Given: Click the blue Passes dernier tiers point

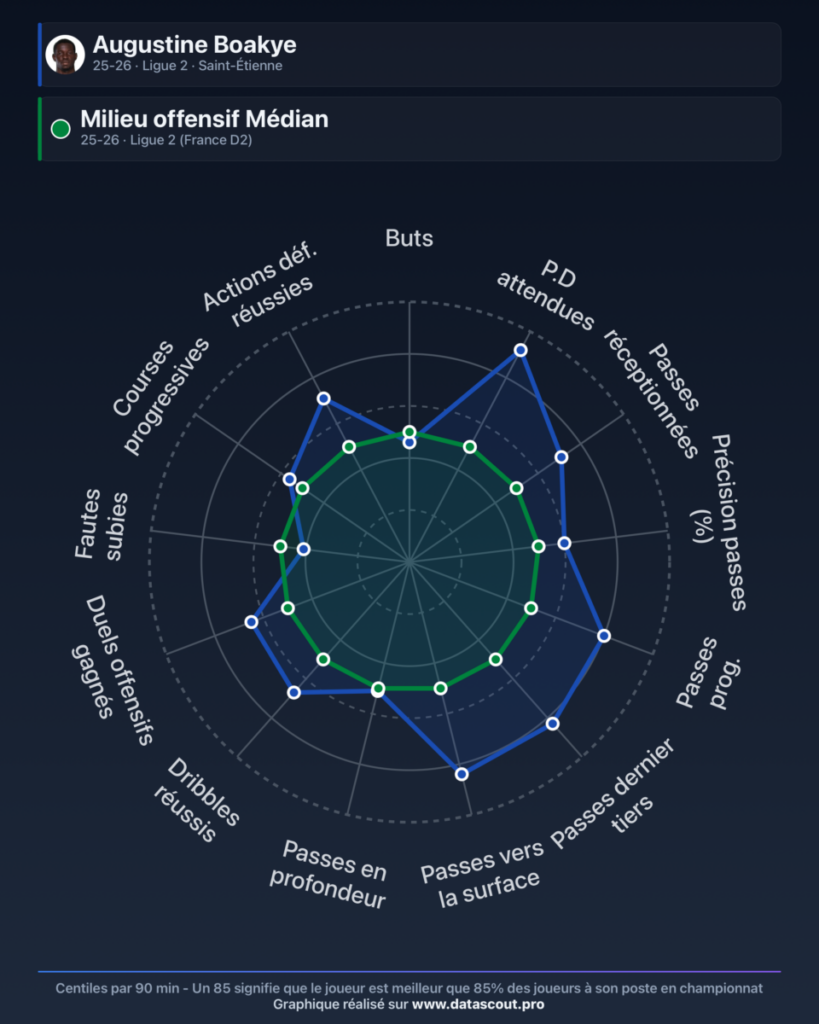Looking at the screenshot, I should pyautogui.click(x=553, y=724).
